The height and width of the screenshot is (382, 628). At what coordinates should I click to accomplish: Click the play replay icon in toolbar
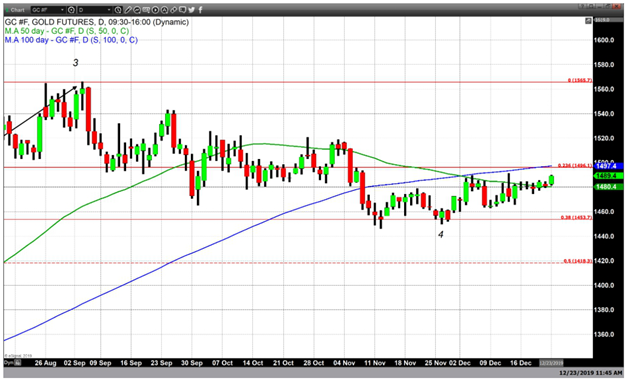[x=155, y=10]
